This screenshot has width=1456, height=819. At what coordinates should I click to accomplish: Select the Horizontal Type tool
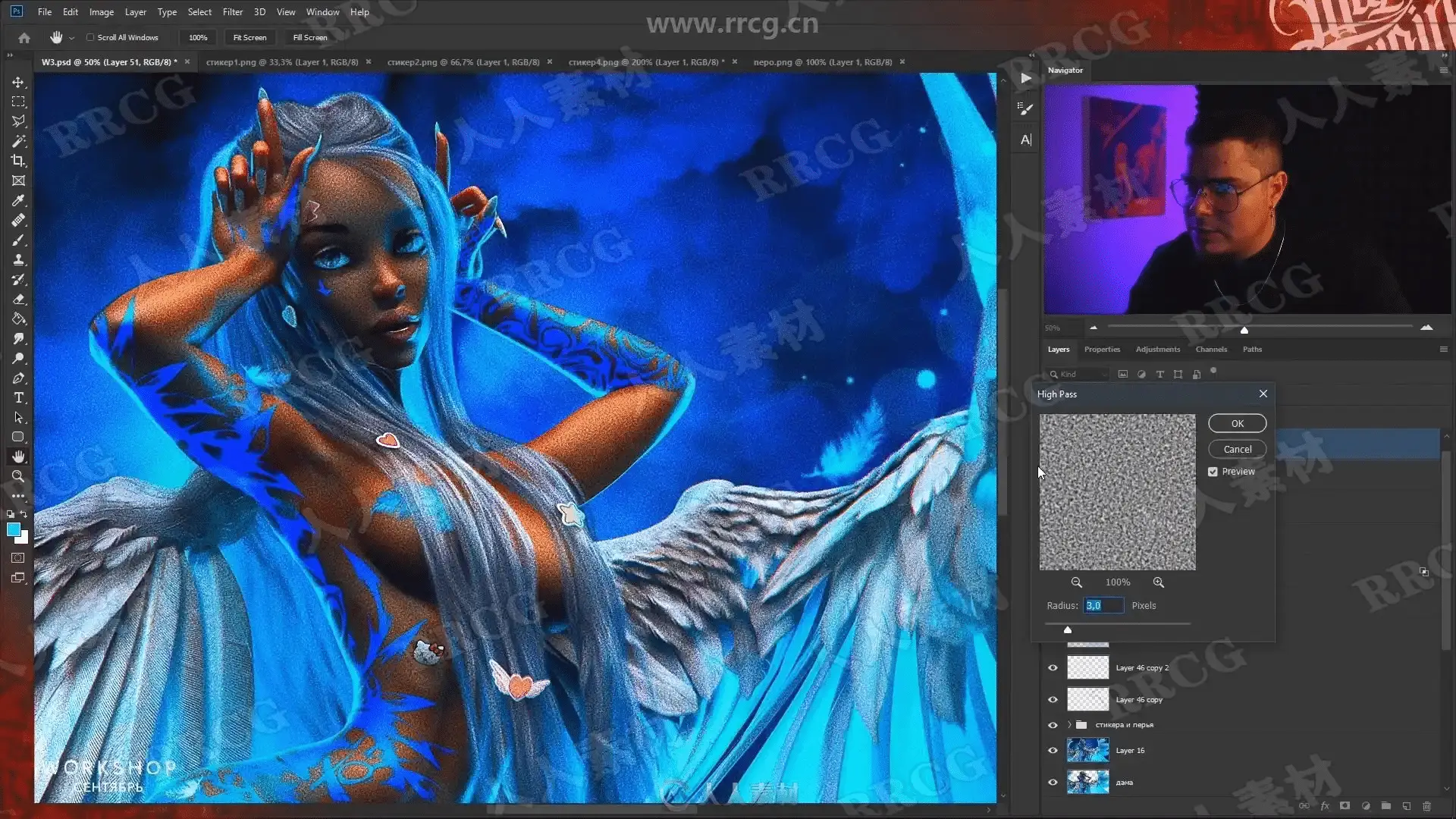[x=18, y=397]
